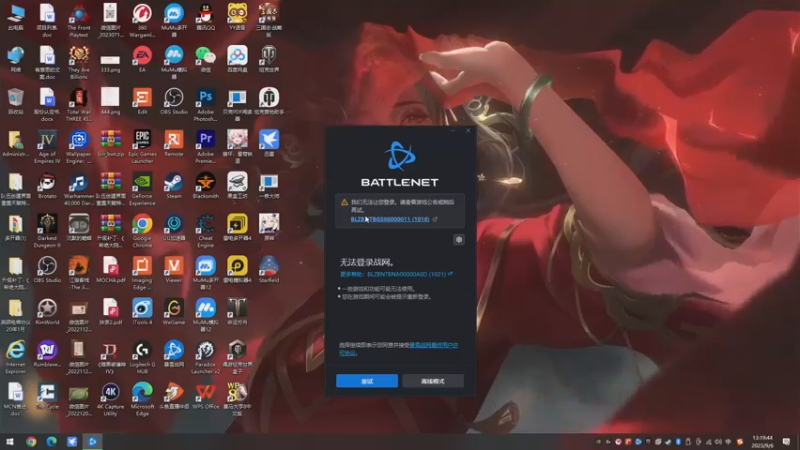
Task: Select the Blacksmith desktop icon
Action: [x=206, y=186]
